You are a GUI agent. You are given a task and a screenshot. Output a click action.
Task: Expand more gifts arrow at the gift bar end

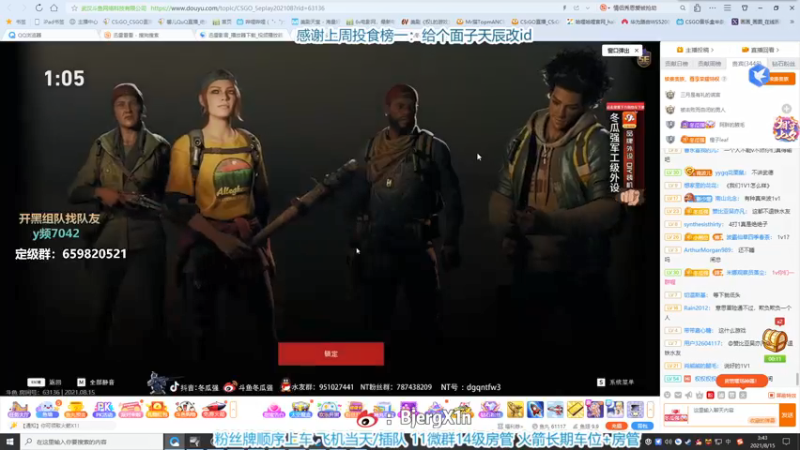click(x=650, y=409)
